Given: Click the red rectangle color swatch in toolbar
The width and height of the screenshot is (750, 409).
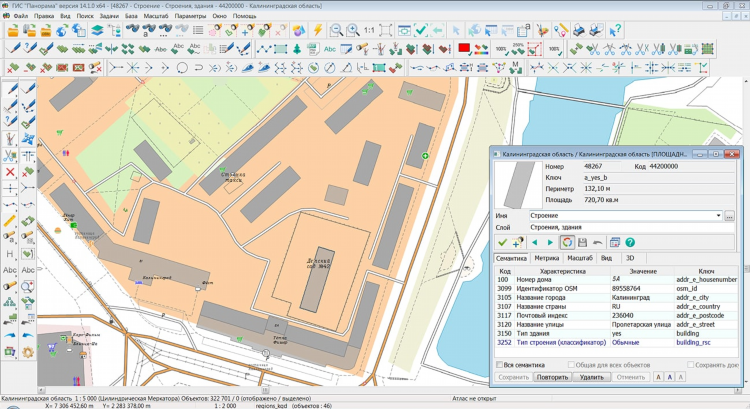Looking at the screenshot, I should tap(464, 48).
